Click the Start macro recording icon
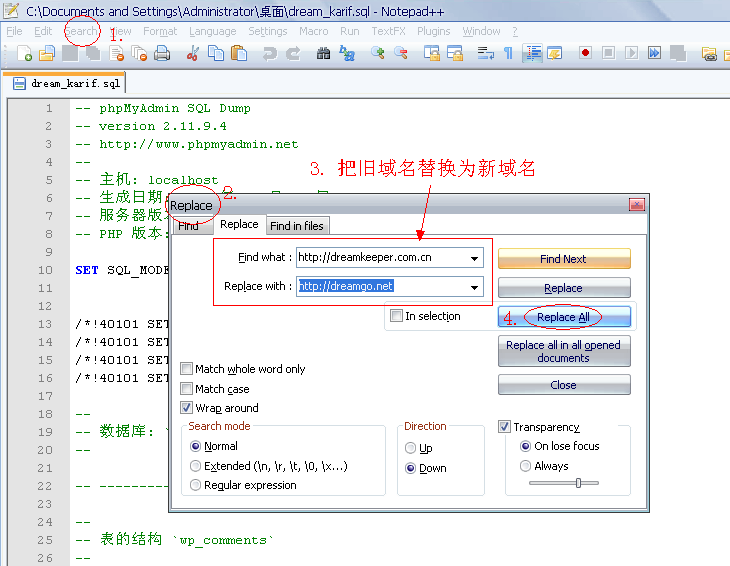Screen dimensions: 730x566 [585, 53]
